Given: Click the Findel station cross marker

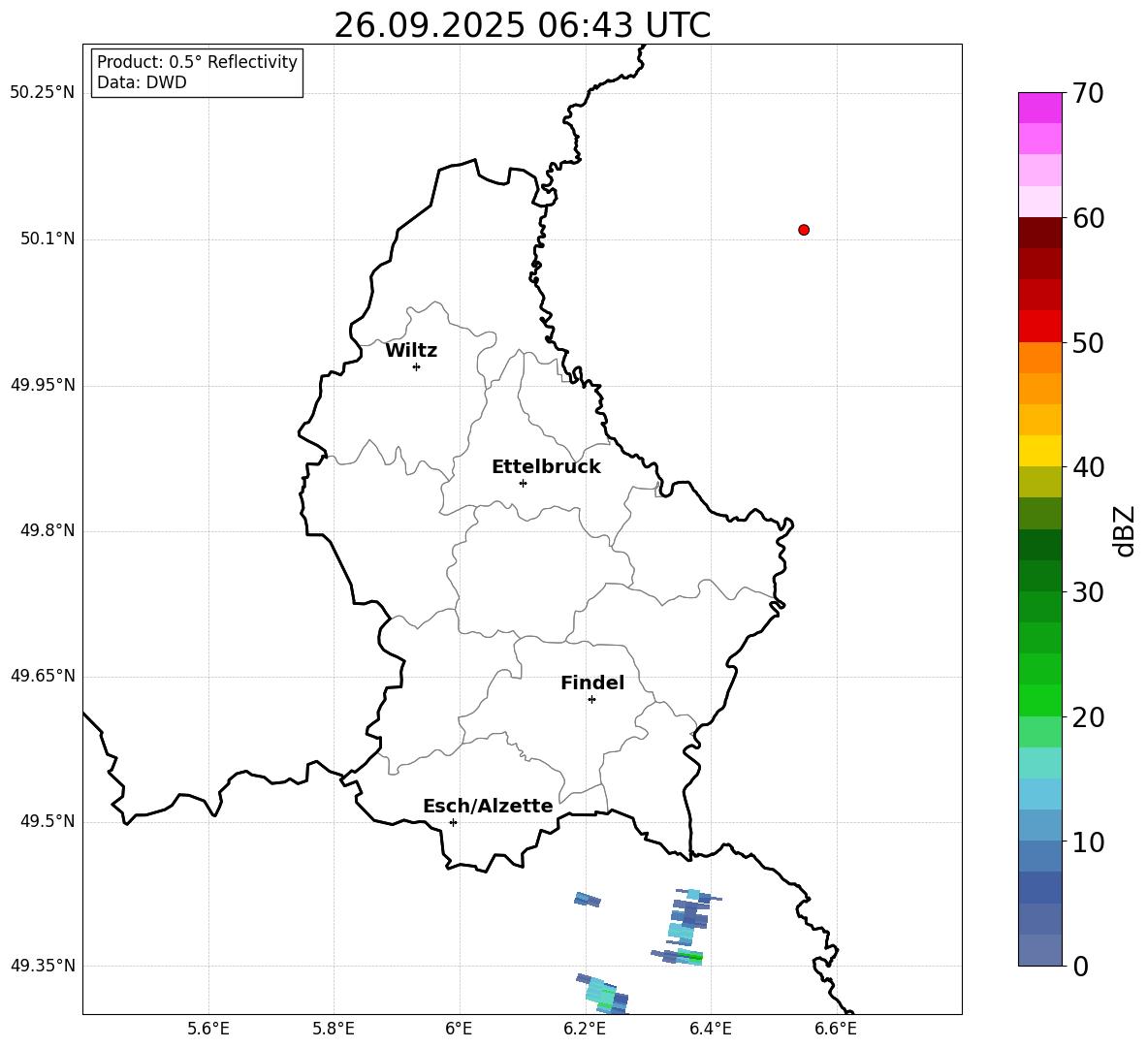Looking at the screenshot, I should click(591, 700).
